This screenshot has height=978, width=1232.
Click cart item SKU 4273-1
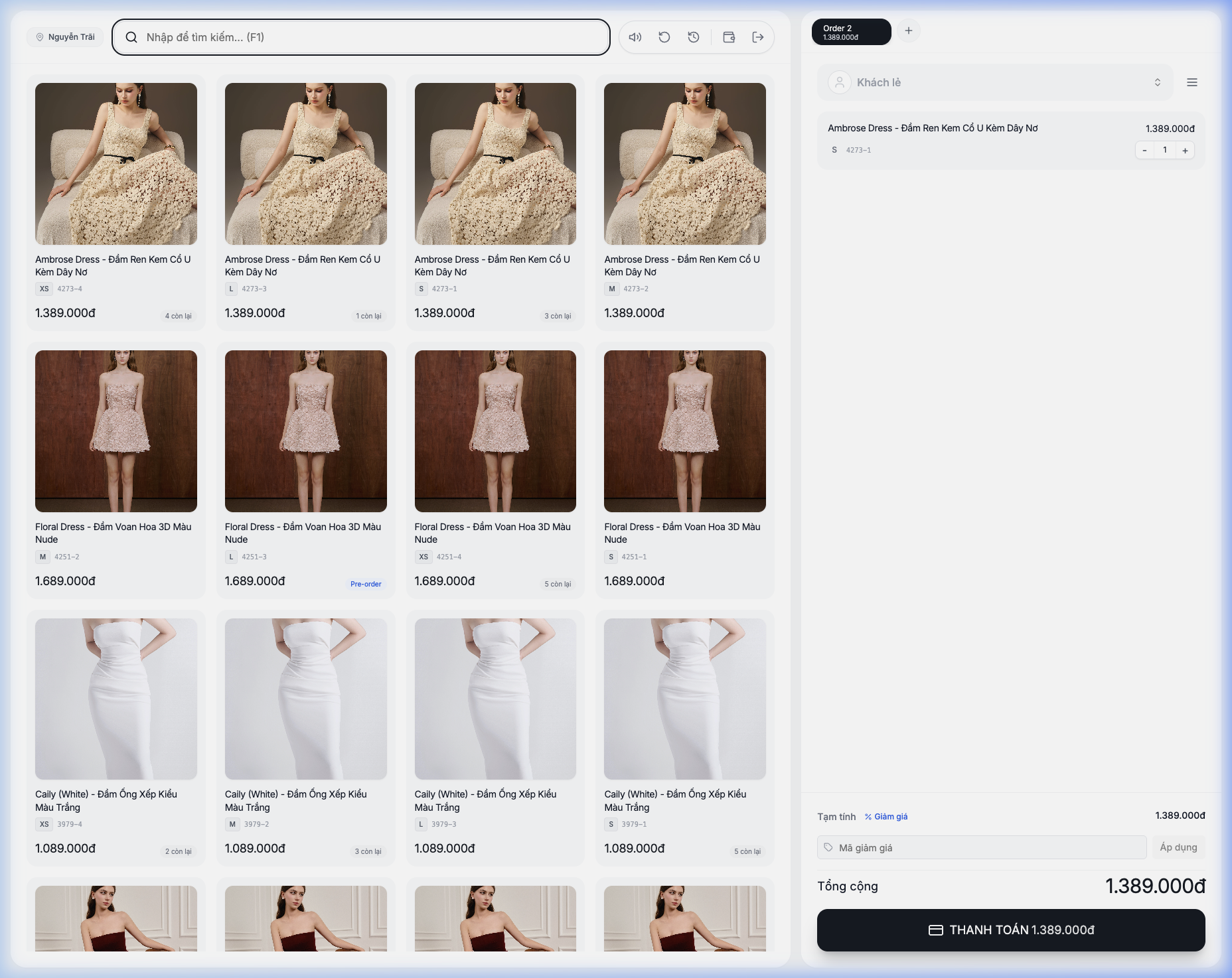tap(858, 150)
